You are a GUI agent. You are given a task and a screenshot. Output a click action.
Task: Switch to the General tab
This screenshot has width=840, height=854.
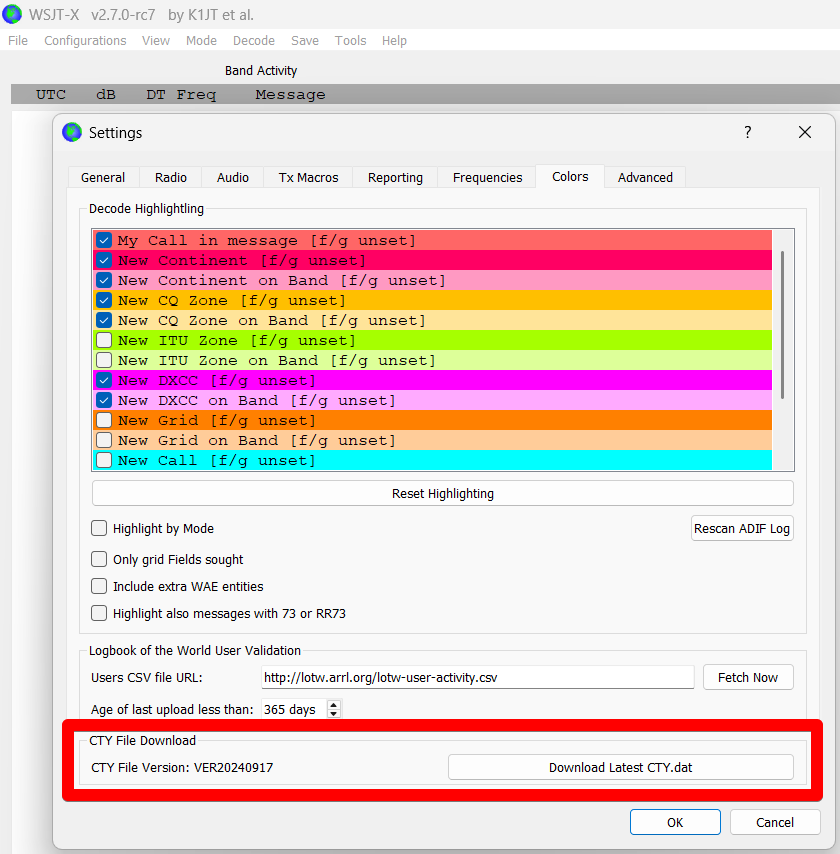(x=103, y=178)
